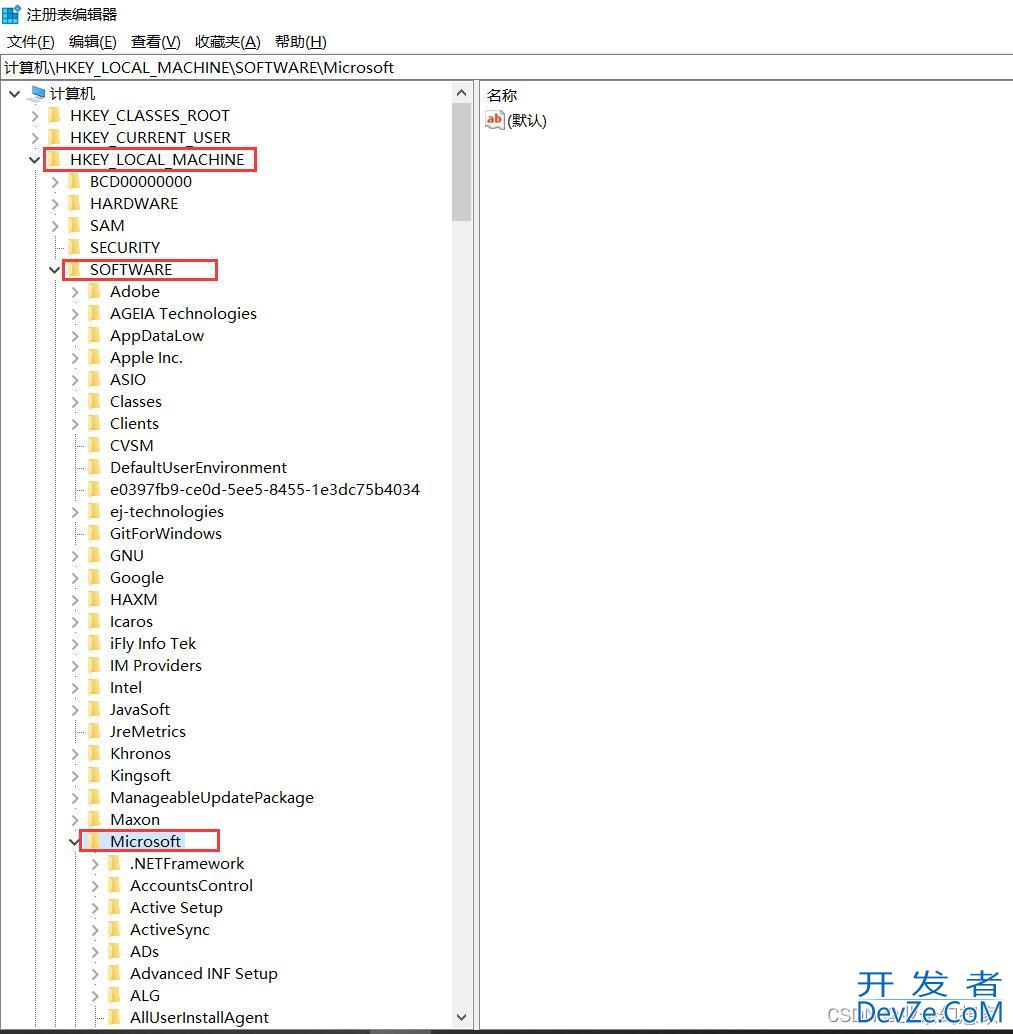Click the Clients folder icon
Screen dimensions: 1013x1034
pos(94,423)
